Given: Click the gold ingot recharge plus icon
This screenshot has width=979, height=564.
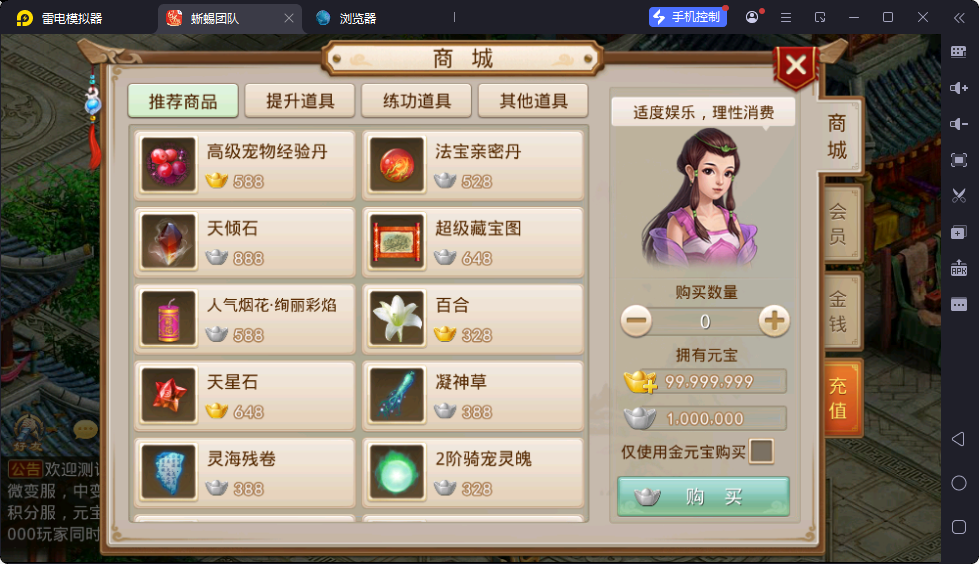Looking at the screenshot, I should coord(641,382).
